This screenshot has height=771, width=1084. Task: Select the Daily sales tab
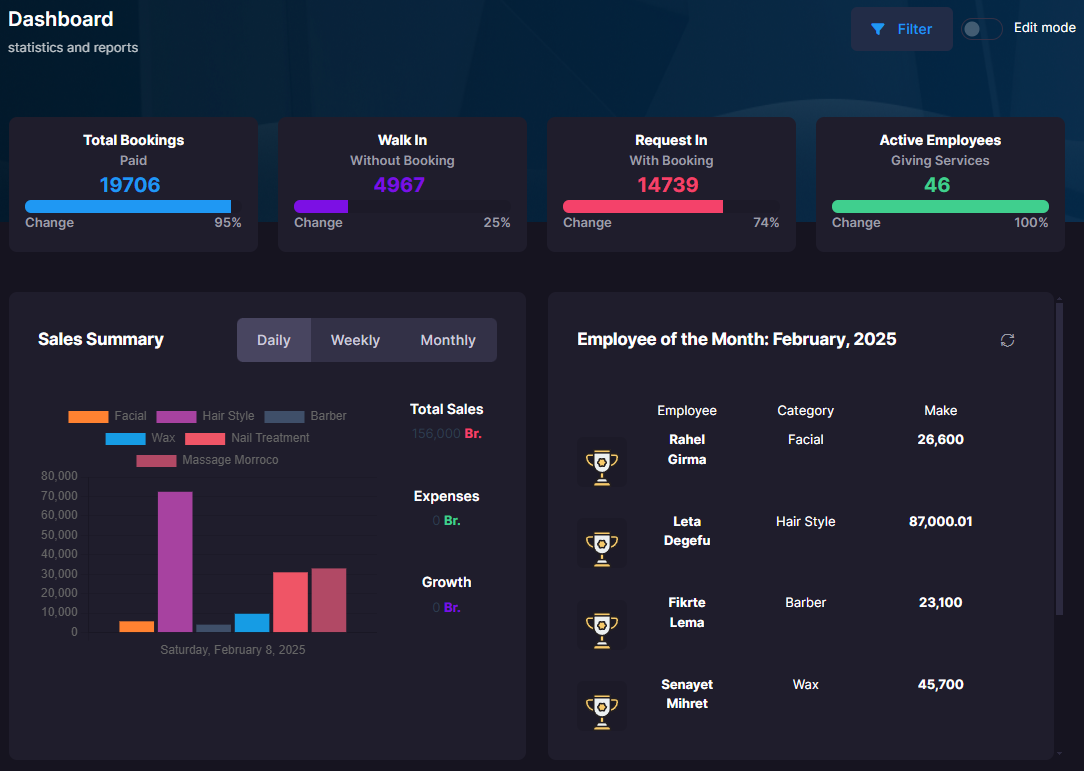tap(273, 340)
